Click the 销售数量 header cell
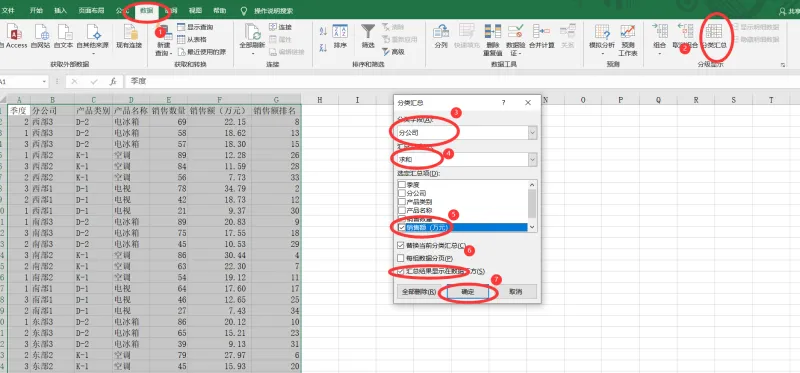The image size is (800, 373). point(169,110)
